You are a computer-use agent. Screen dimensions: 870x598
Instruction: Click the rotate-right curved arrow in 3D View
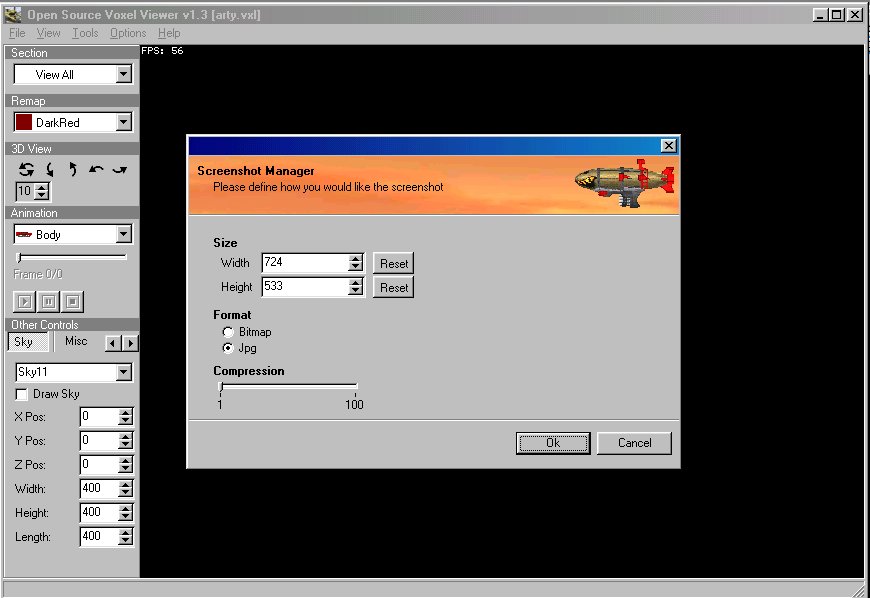(x=120, y=169)
